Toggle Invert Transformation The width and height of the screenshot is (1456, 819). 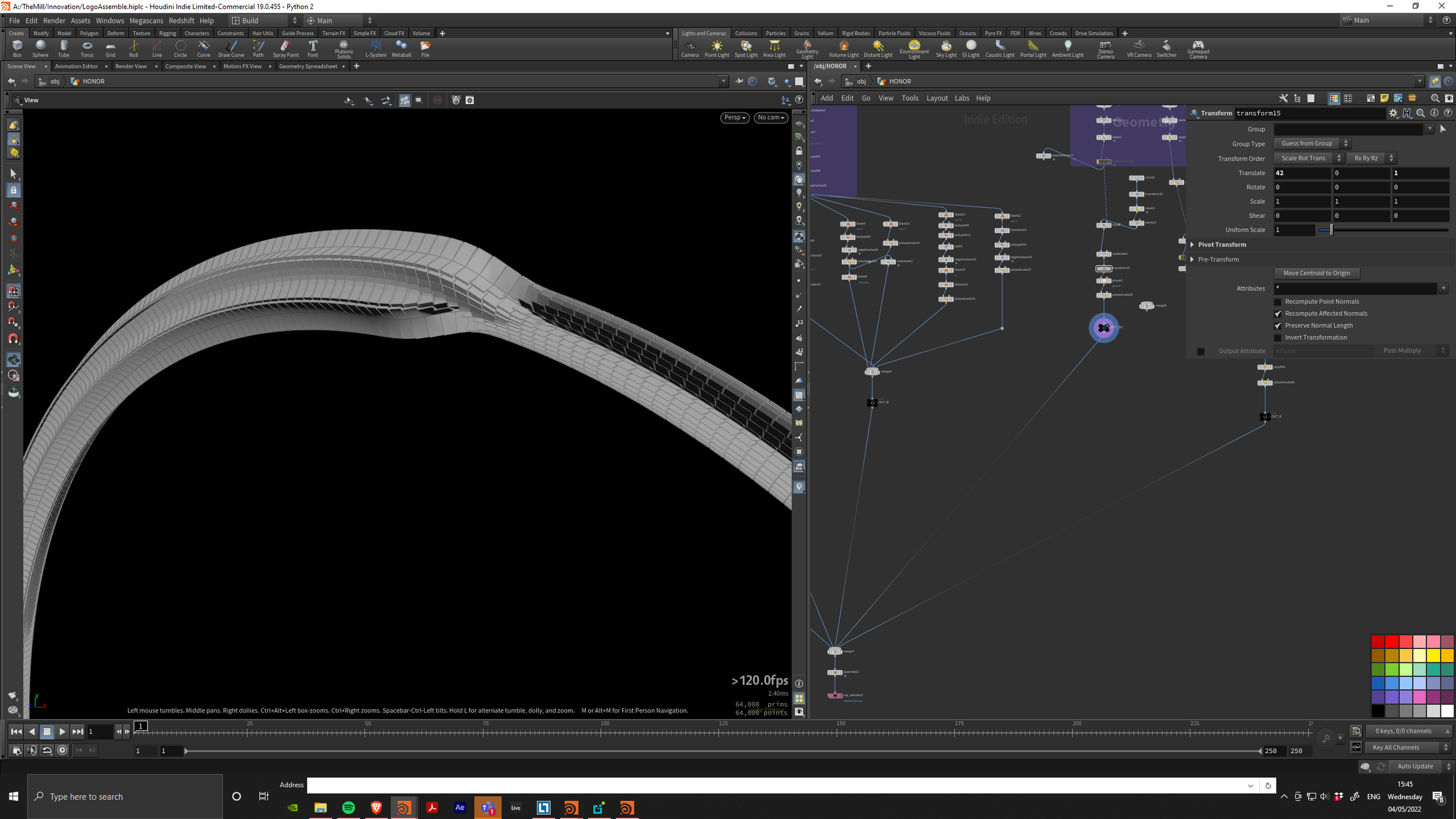1278,337
